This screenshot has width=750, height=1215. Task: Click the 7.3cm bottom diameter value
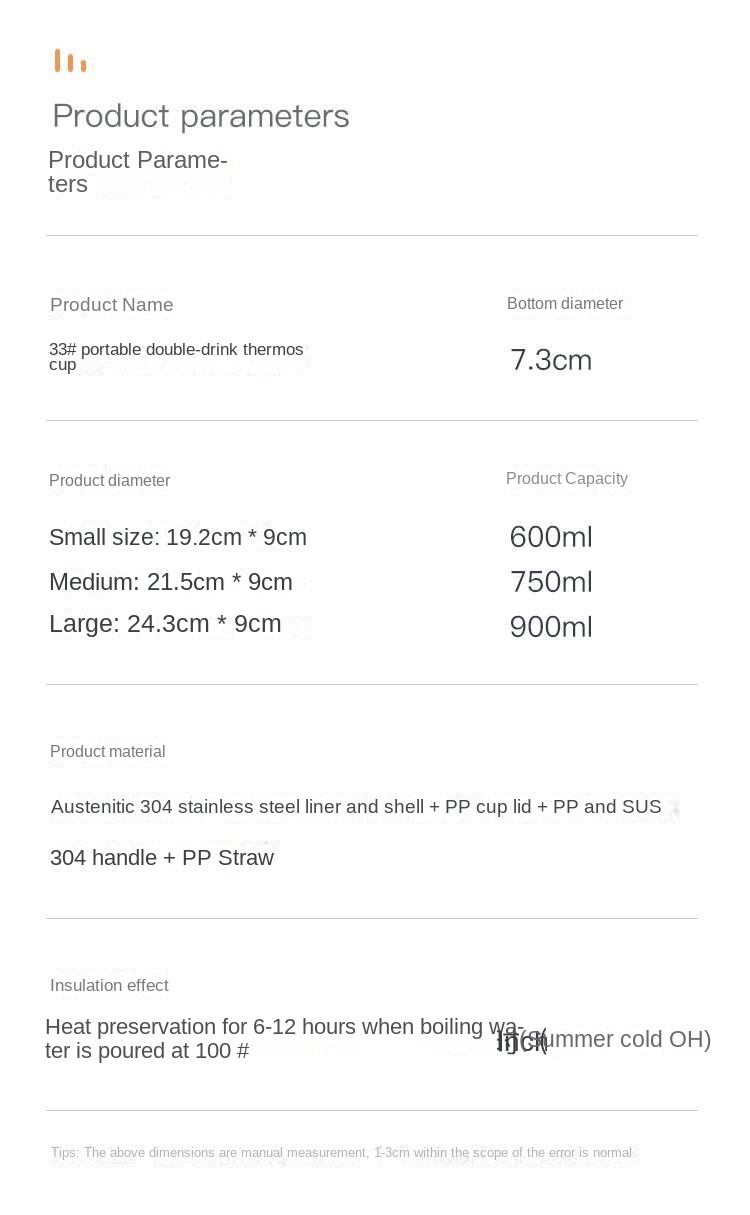tap(551, 360)
